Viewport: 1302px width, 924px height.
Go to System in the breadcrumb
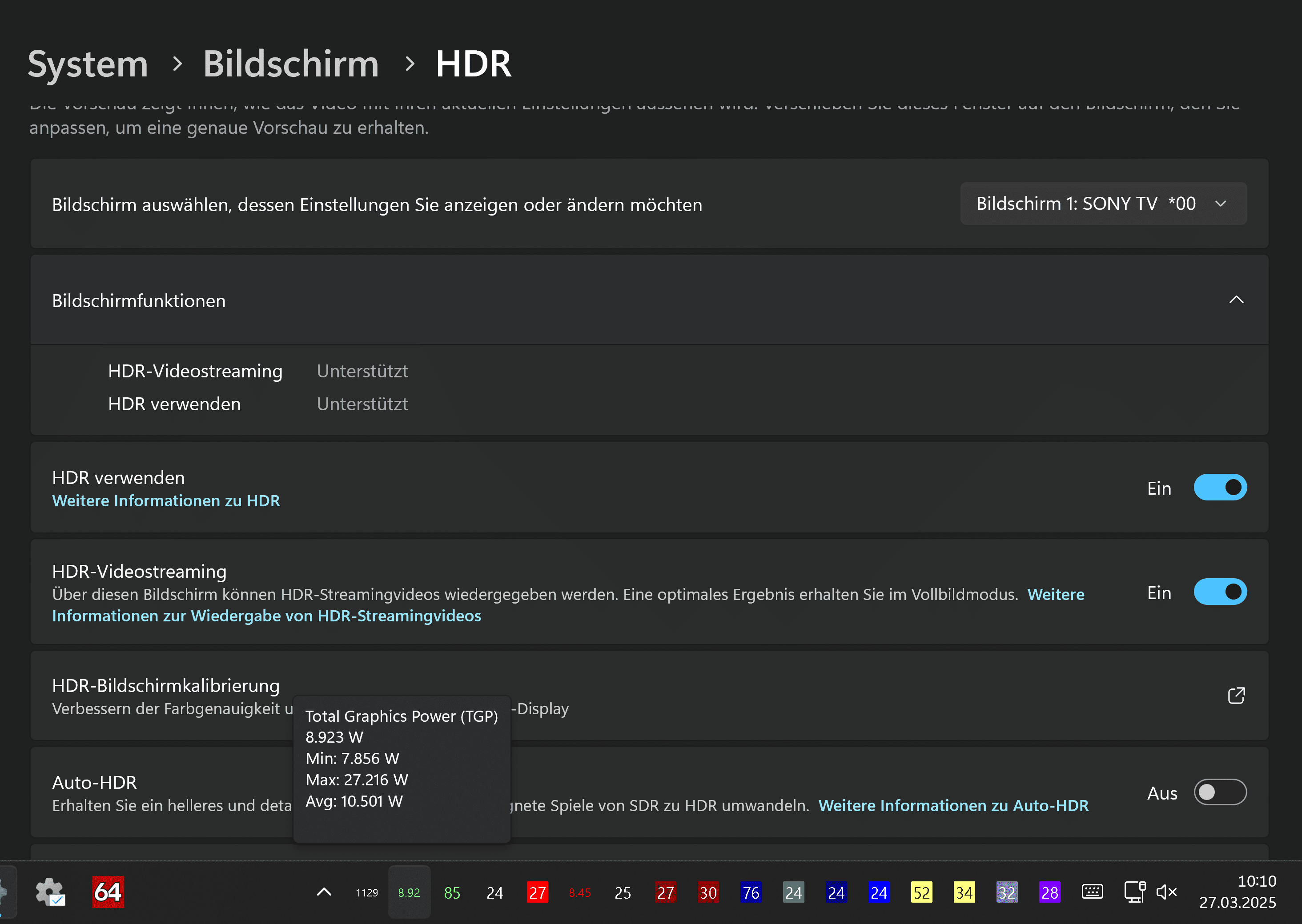pyautogui.click(x=88, y=64)
